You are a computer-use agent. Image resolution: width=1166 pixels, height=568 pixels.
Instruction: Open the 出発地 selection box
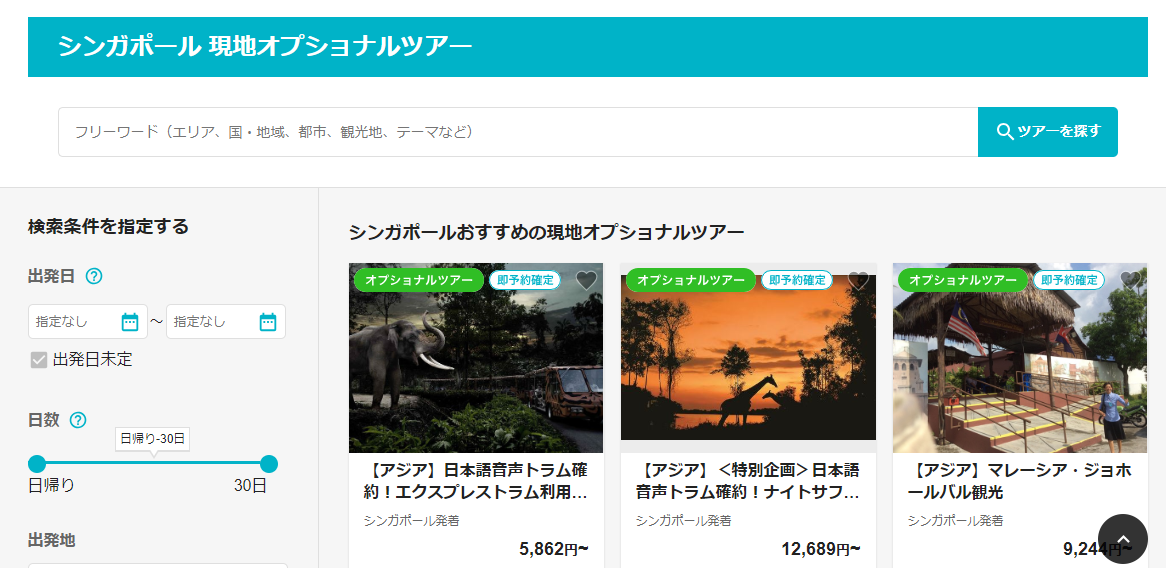[x=157, y=565]
